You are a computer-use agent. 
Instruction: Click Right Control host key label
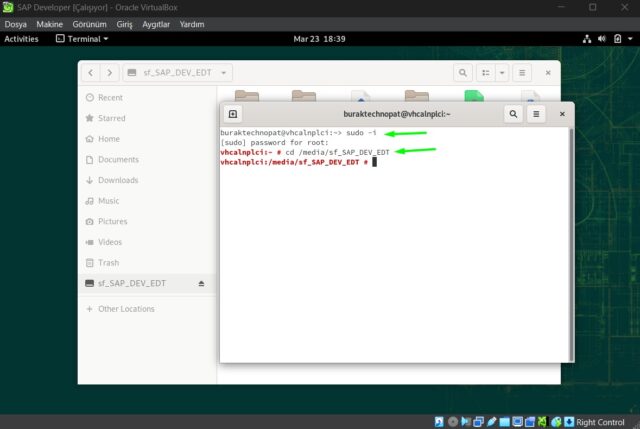600,422
